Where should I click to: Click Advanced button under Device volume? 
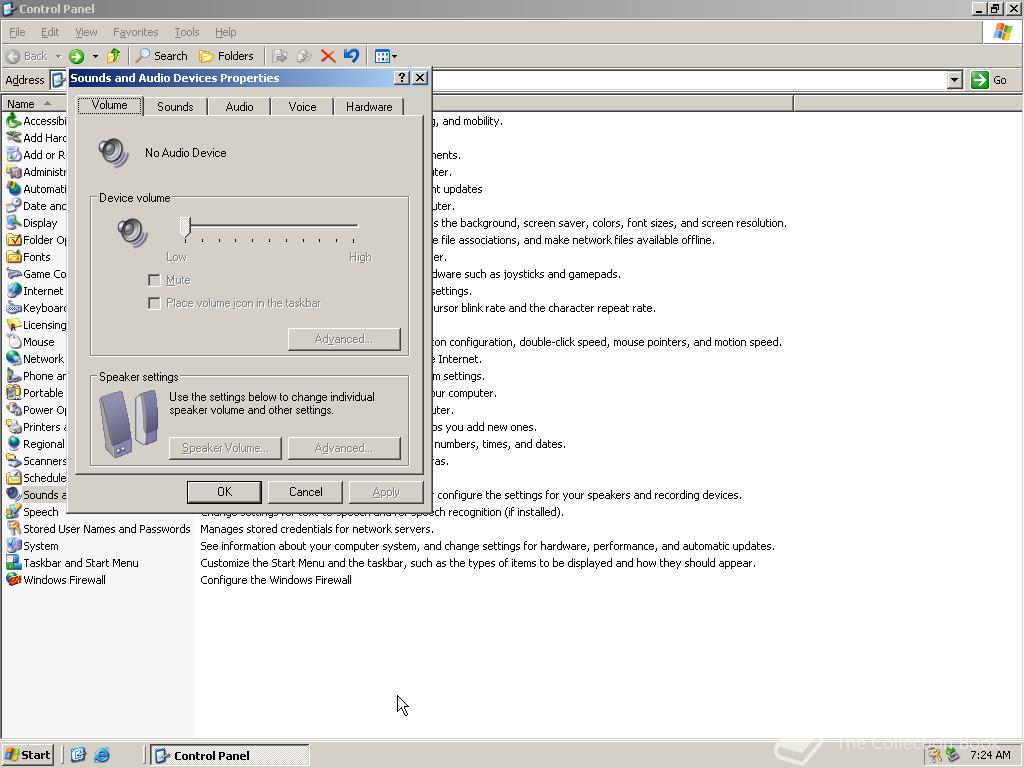pos(344,339)
